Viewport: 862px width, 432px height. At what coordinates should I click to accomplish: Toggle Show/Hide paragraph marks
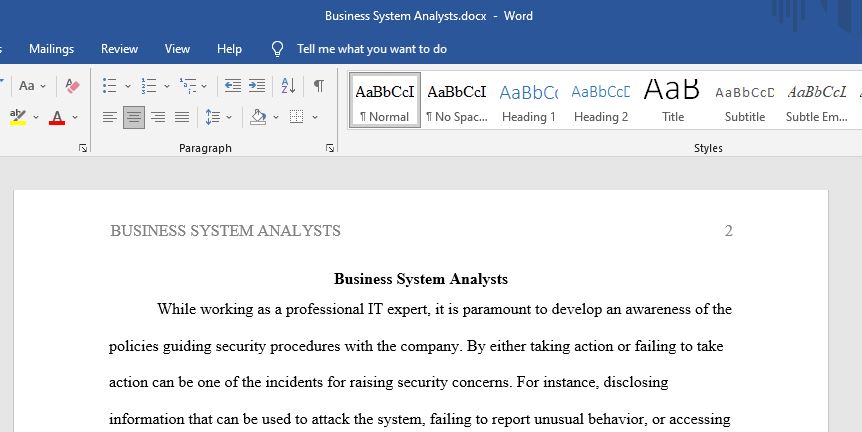pyautogui.click(x=319, y=86)
